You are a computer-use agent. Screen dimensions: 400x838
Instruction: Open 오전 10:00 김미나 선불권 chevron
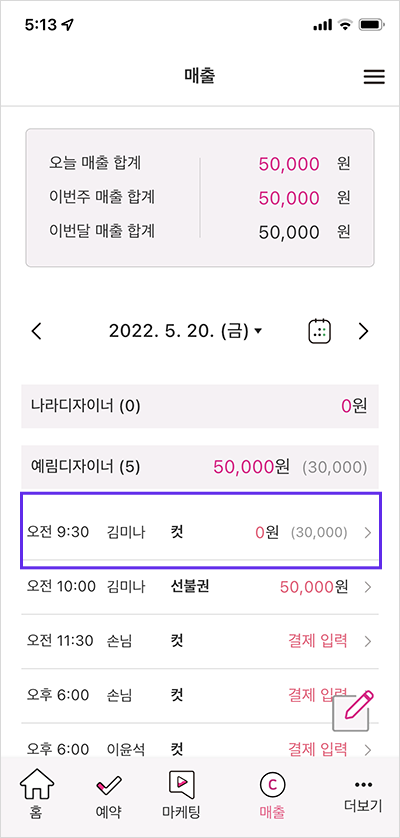[x=367, y=587]
